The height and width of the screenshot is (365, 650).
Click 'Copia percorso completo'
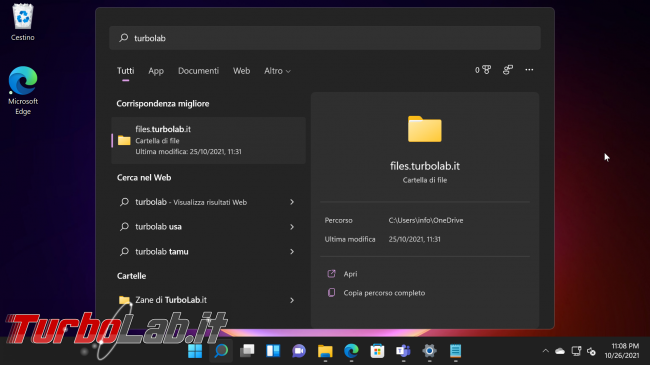tap(384, 293)
